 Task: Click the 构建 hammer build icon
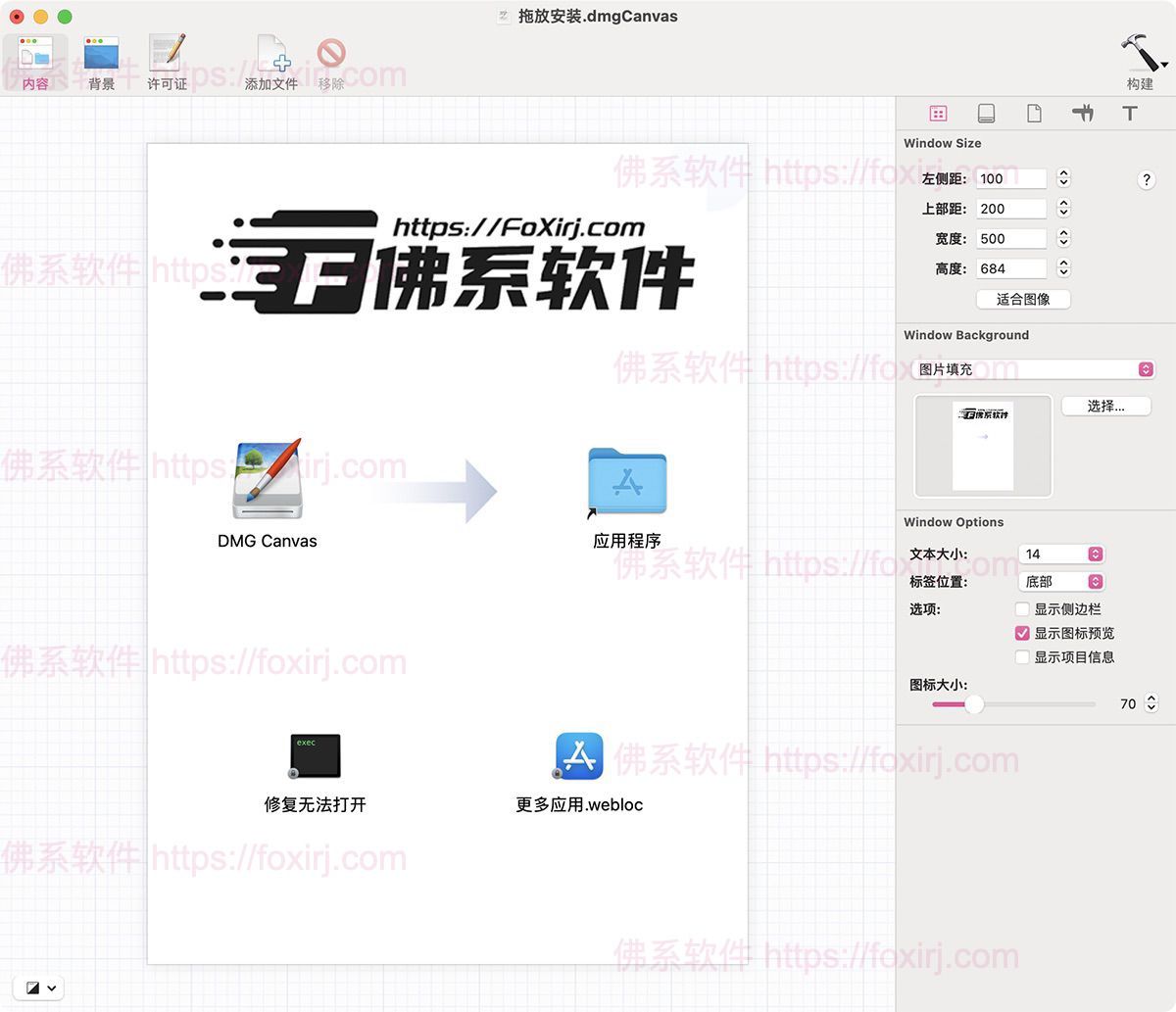tap(1140, 54)
